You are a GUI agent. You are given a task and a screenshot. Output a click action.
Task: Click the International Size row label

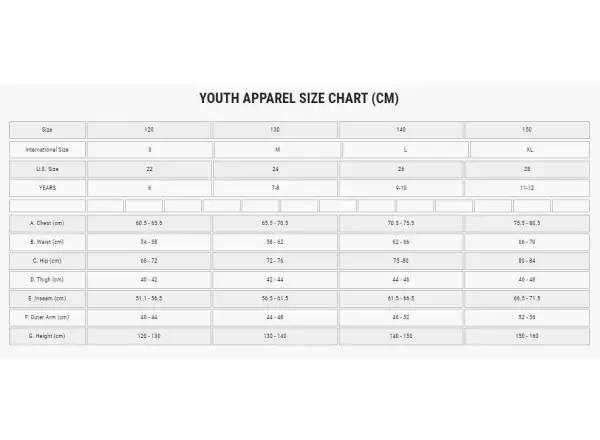47,150
